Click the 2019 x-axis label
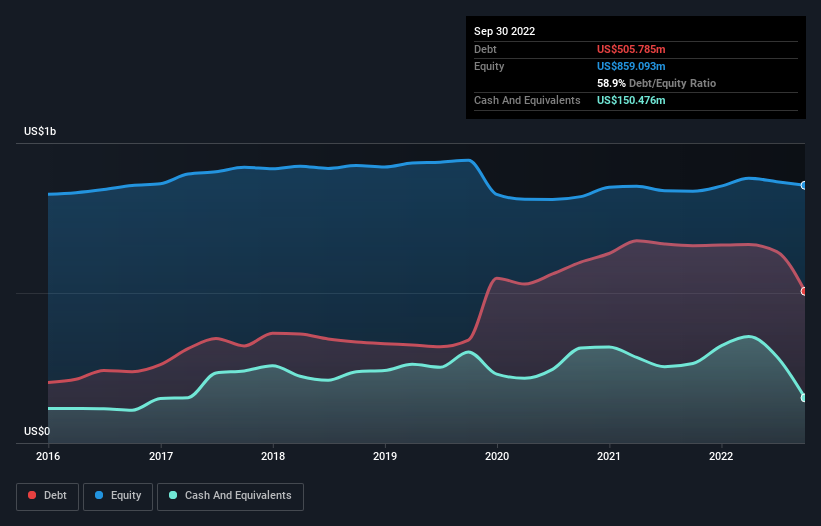The image size is (821, 526). click(385, 456)
